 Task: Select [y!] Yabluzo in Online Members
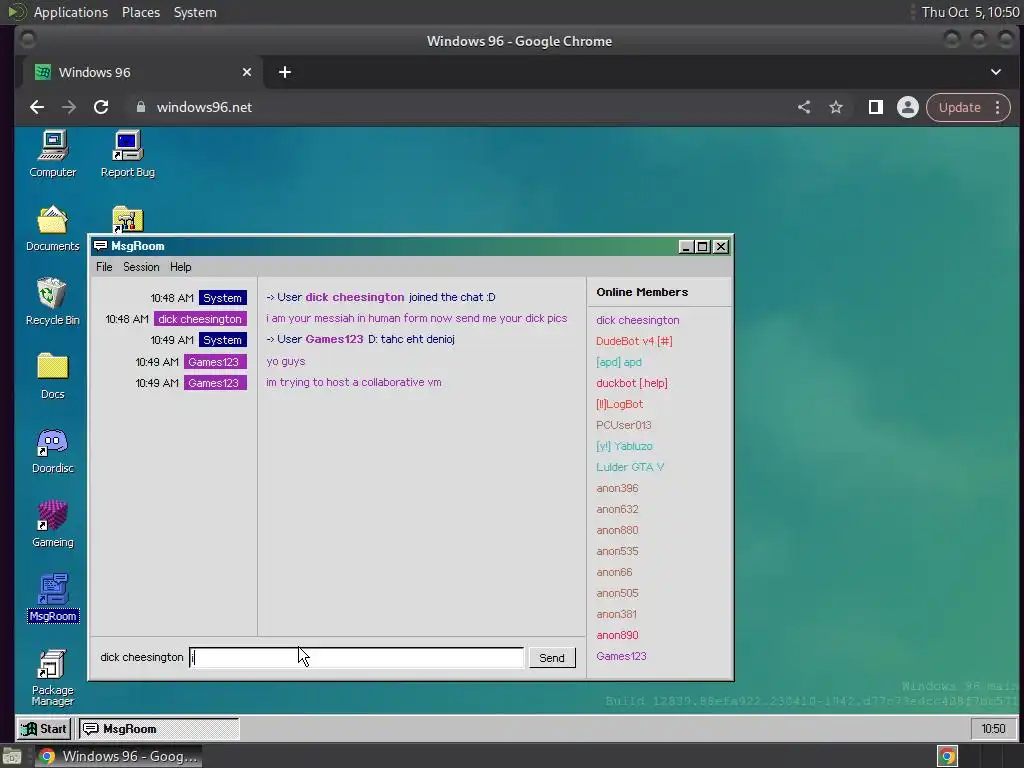(x=624, y=446)
